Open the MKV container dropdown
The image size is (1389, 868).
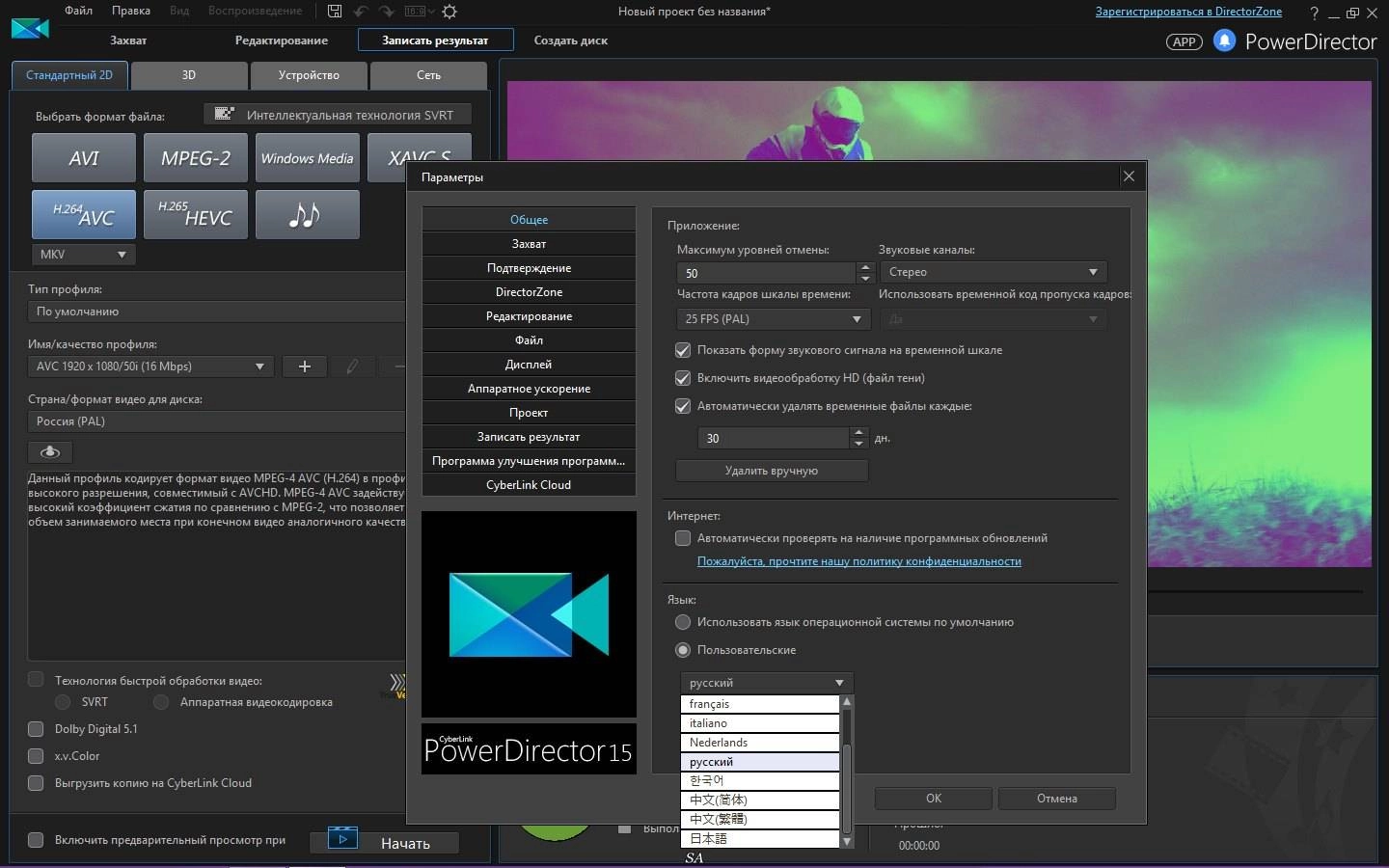coord(84,255)
